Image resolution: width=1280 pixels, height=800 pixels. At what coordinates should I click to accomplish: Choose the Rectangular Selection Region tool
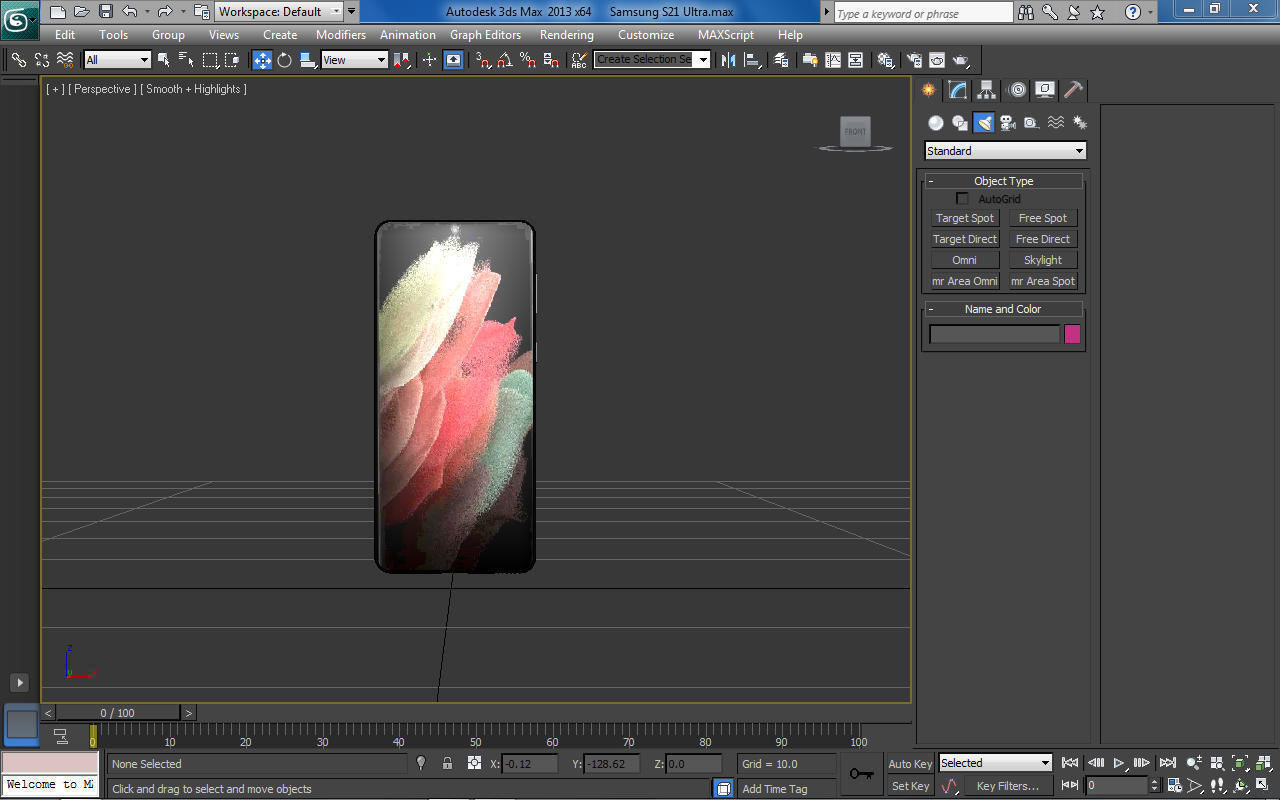(x=210, y=60)
